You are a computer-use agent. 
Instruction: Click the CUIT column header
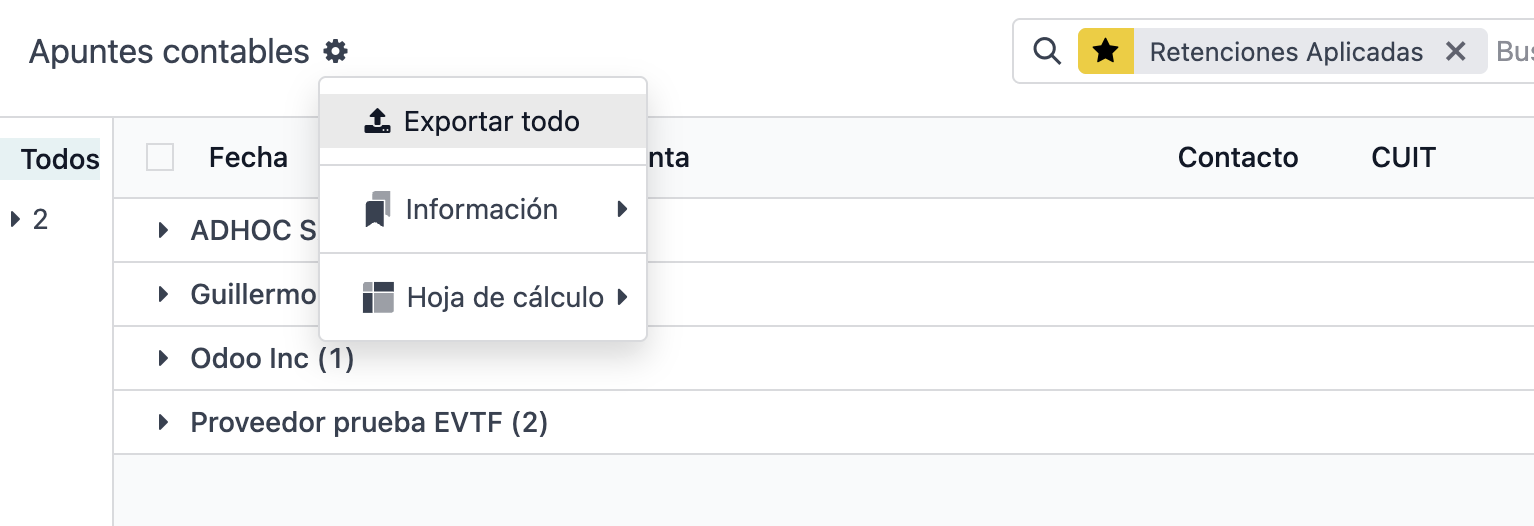click(1404, 157)
